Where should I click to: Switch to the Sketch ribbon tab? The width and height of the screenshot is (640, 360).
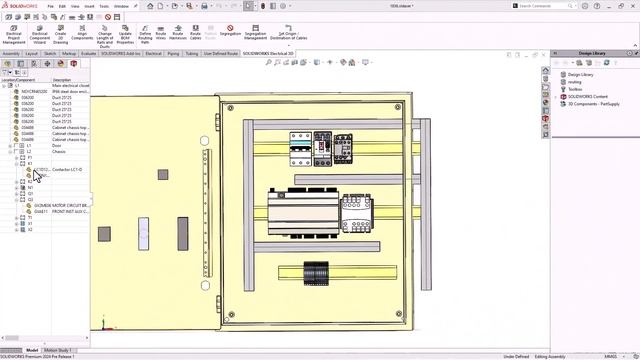pos(50,53)
